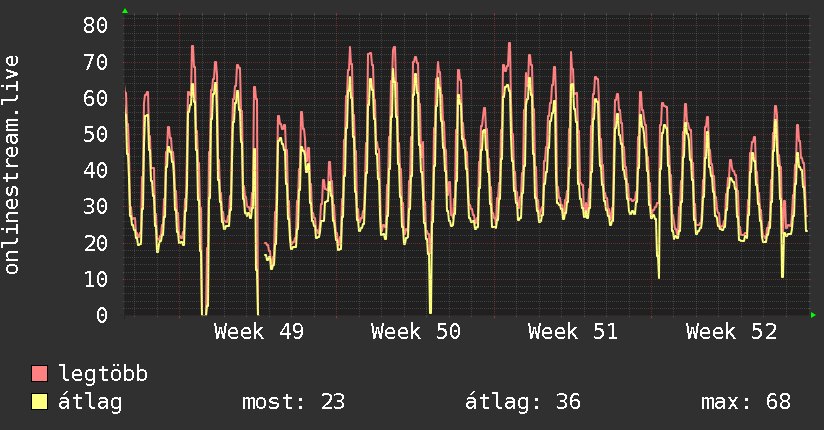Click the 0 y-axis label

pyautogui.click(x=102, y=315)
